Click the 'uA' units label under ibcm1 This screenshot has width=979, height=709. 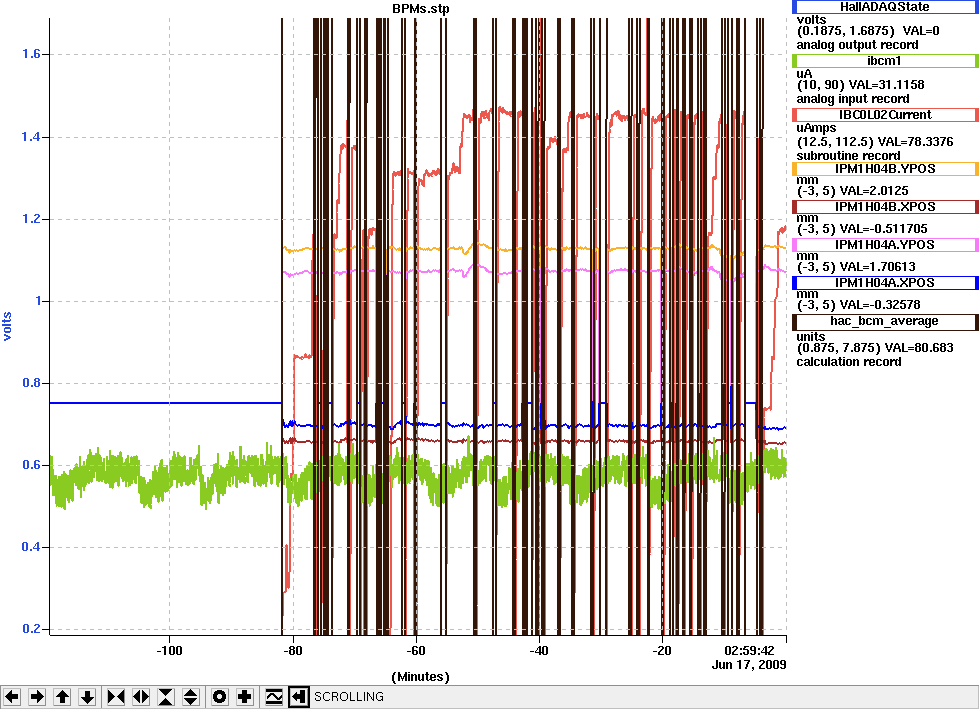804,73
